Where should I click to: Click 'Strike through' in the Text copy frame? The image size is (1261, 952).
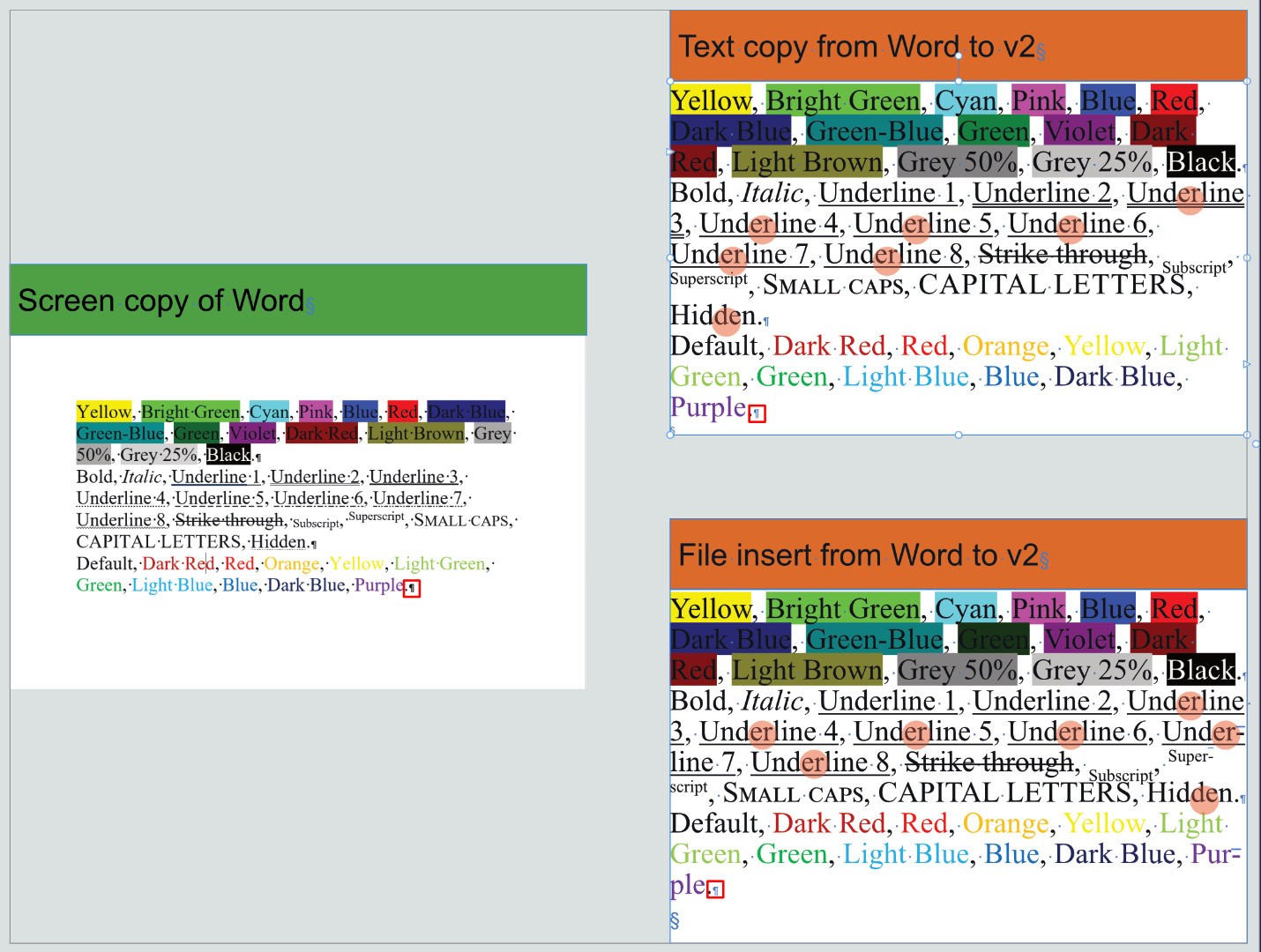pos(1063,255)
